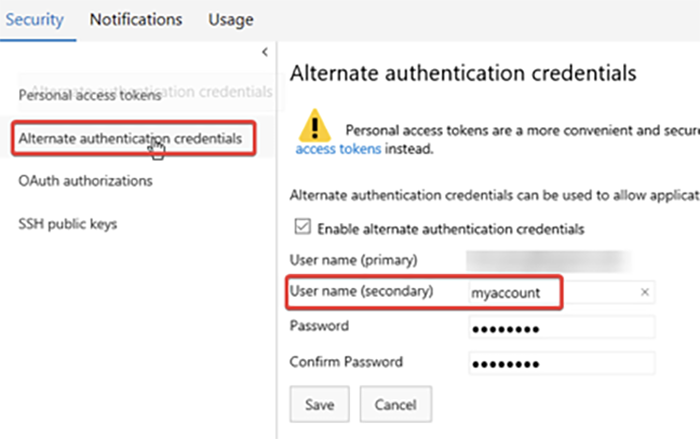The image size is (700, 439).
Task: Focus the Confirm Password field
Action: [560, 363]
